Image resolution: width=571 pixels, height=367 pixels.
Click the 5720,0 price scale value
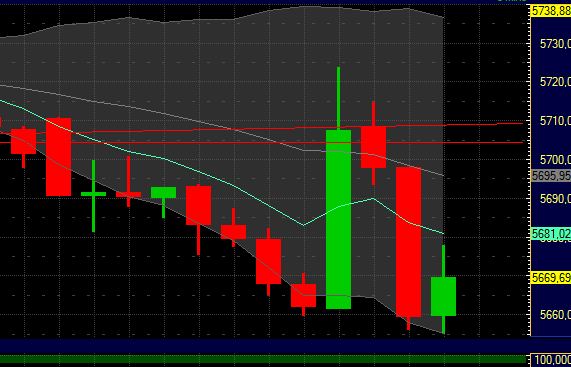click(555, 82)
